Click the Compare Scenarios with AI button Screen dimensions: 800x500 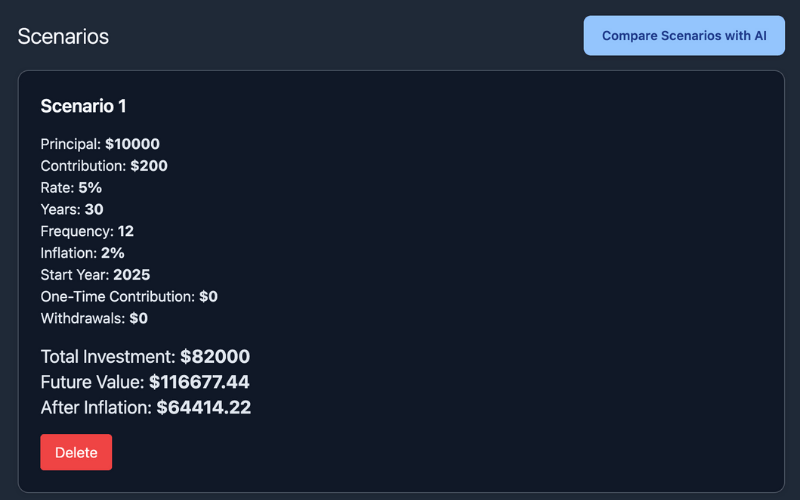pos(684,36)
